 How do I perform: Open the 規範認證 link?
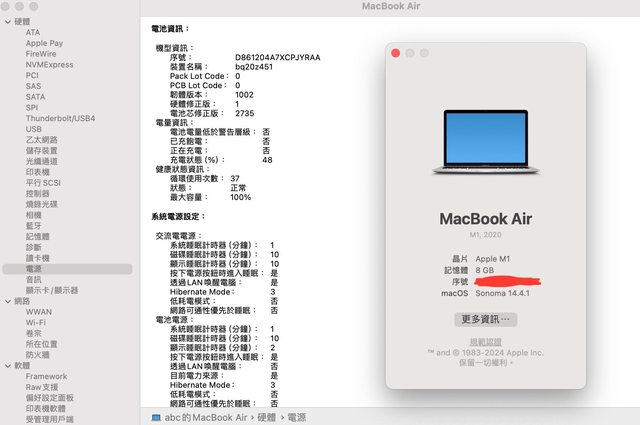coord(484,341)
